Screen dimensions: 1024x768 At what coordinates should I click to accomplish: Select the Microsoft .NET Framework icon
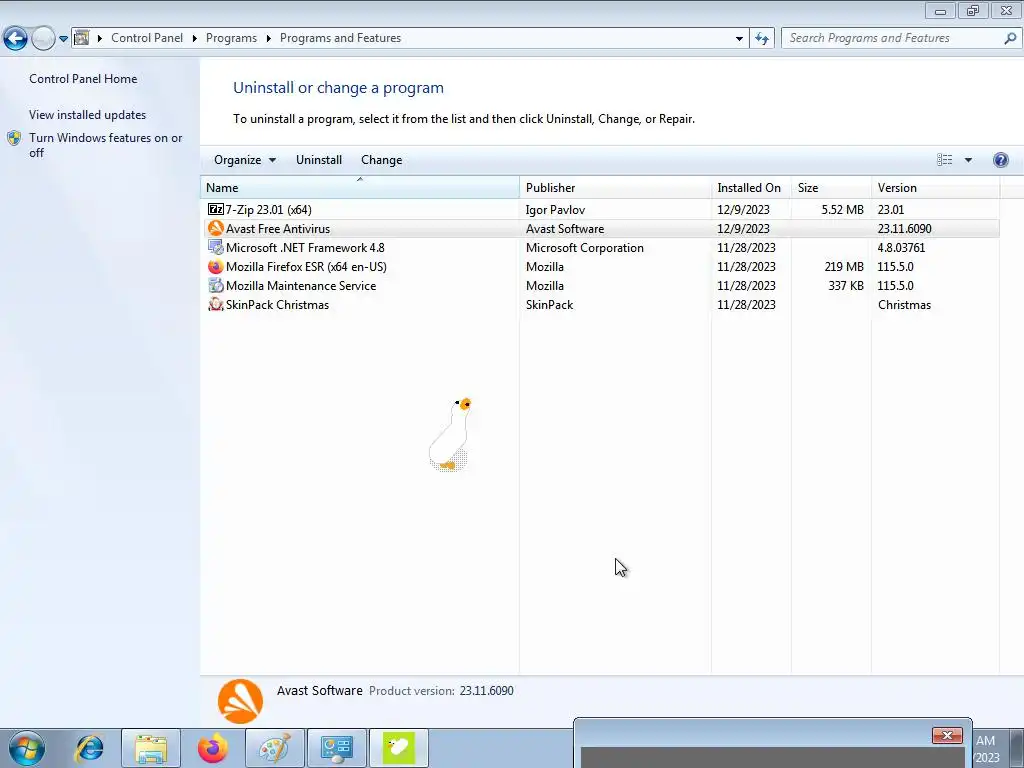216,248
